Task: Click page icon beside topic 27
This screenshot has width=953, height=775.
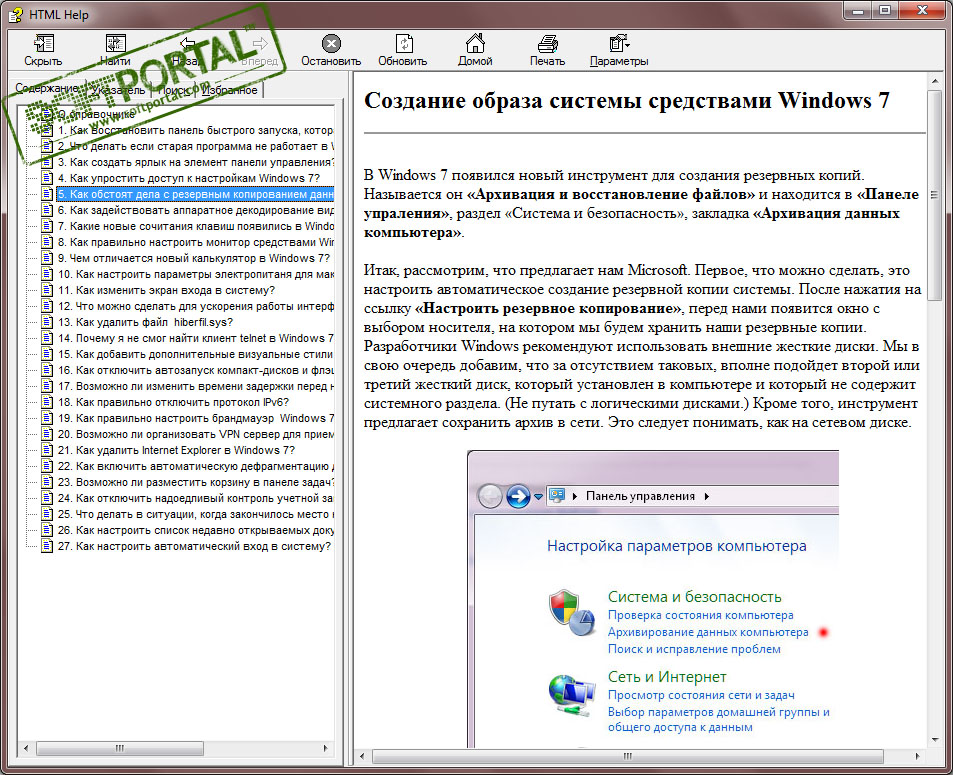Action: [47, 546]
